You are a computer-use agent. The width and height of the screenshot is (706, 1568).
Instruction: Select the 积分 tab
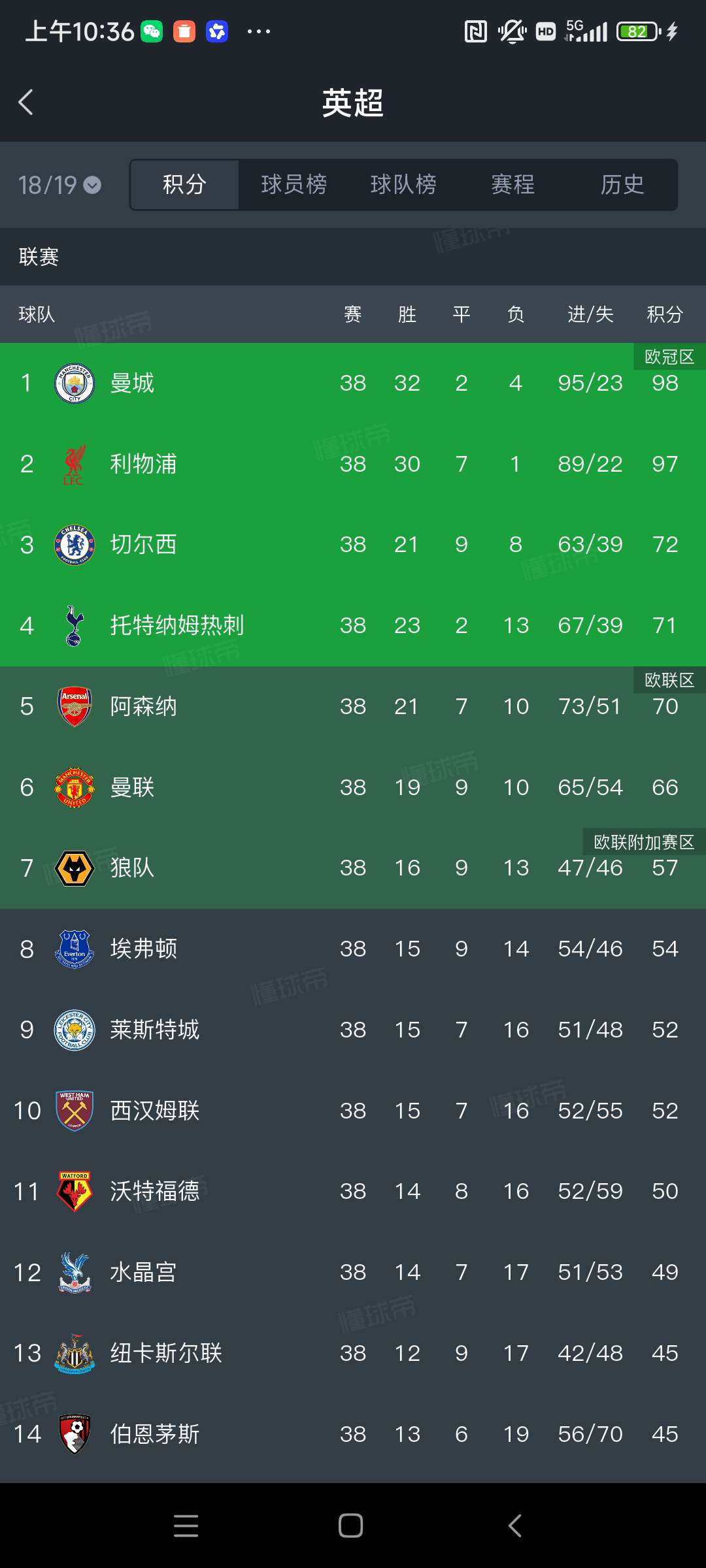[184, 185]
